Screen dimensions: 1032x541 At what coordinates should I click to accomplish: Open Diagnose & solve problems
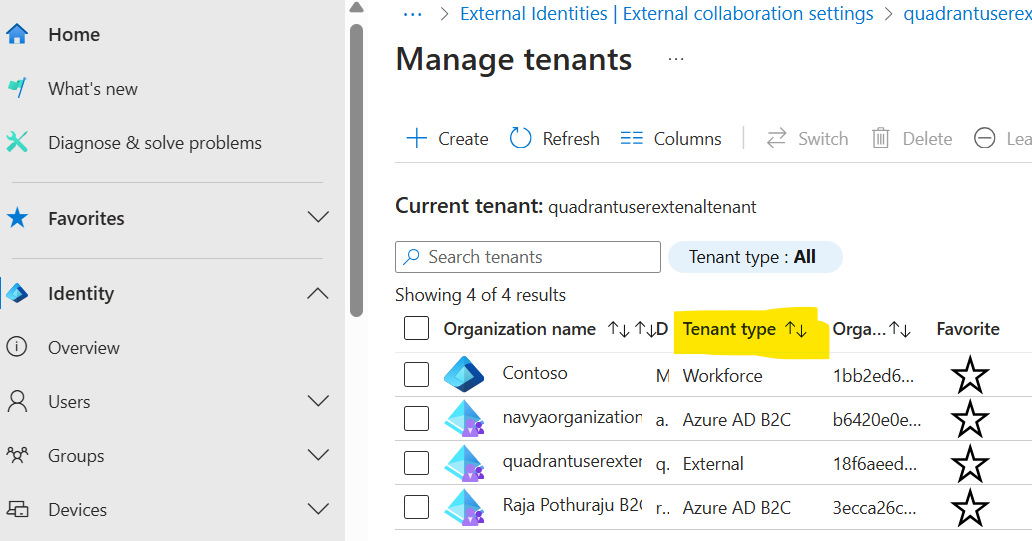tap(155, 143)
